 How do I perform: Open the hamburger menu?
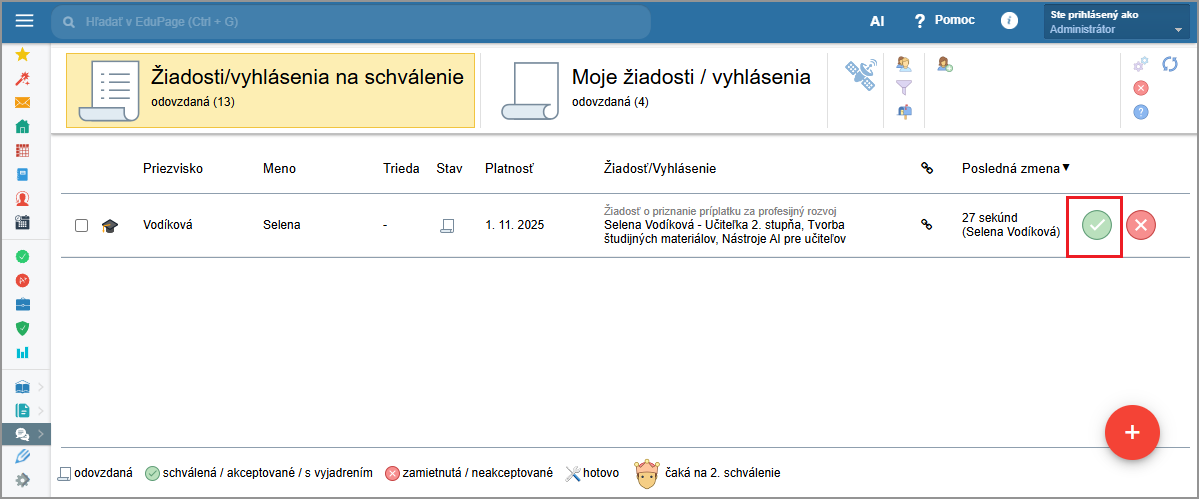point(25,21)
